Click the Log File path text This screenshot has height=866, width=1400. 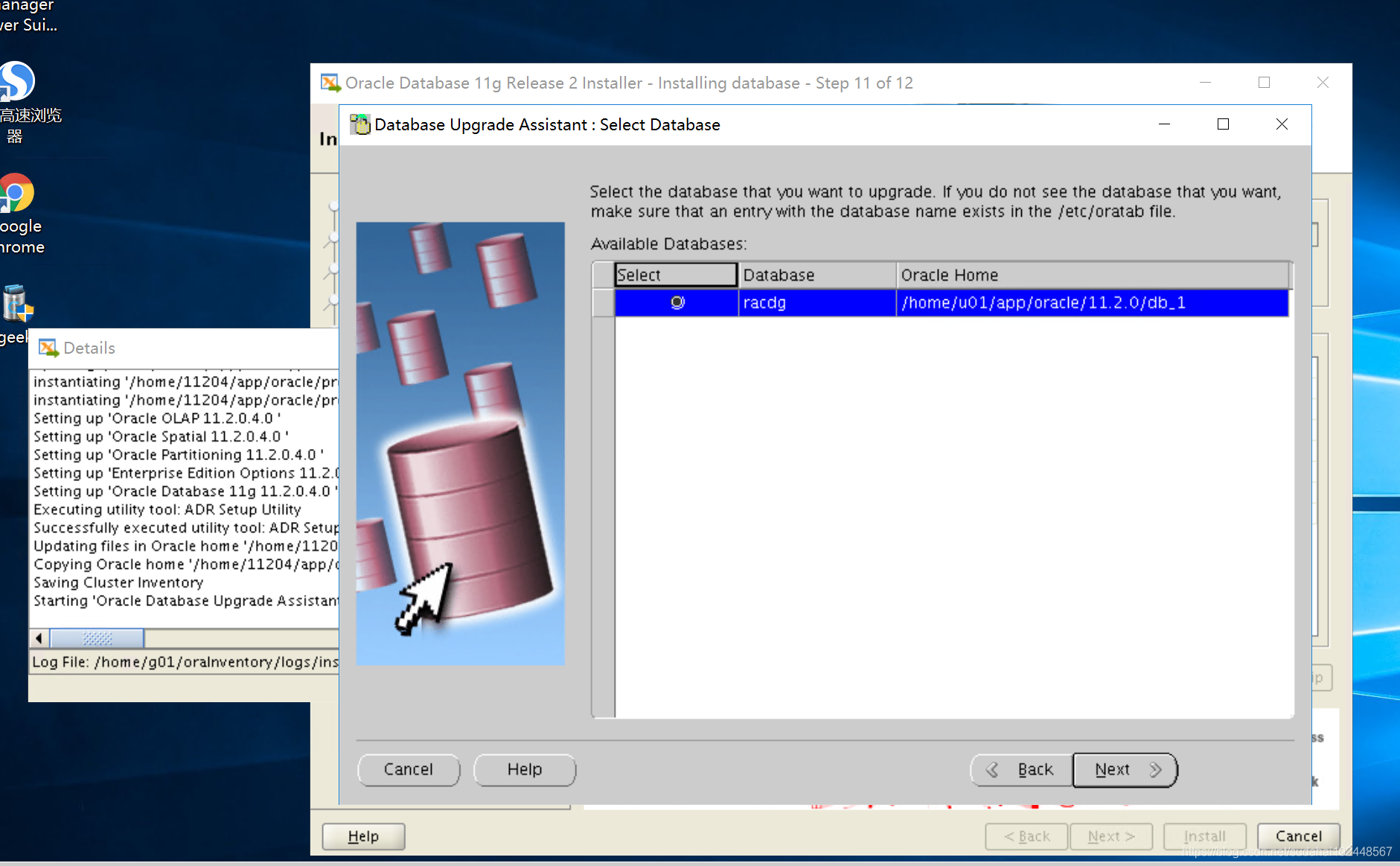point(185,662)
